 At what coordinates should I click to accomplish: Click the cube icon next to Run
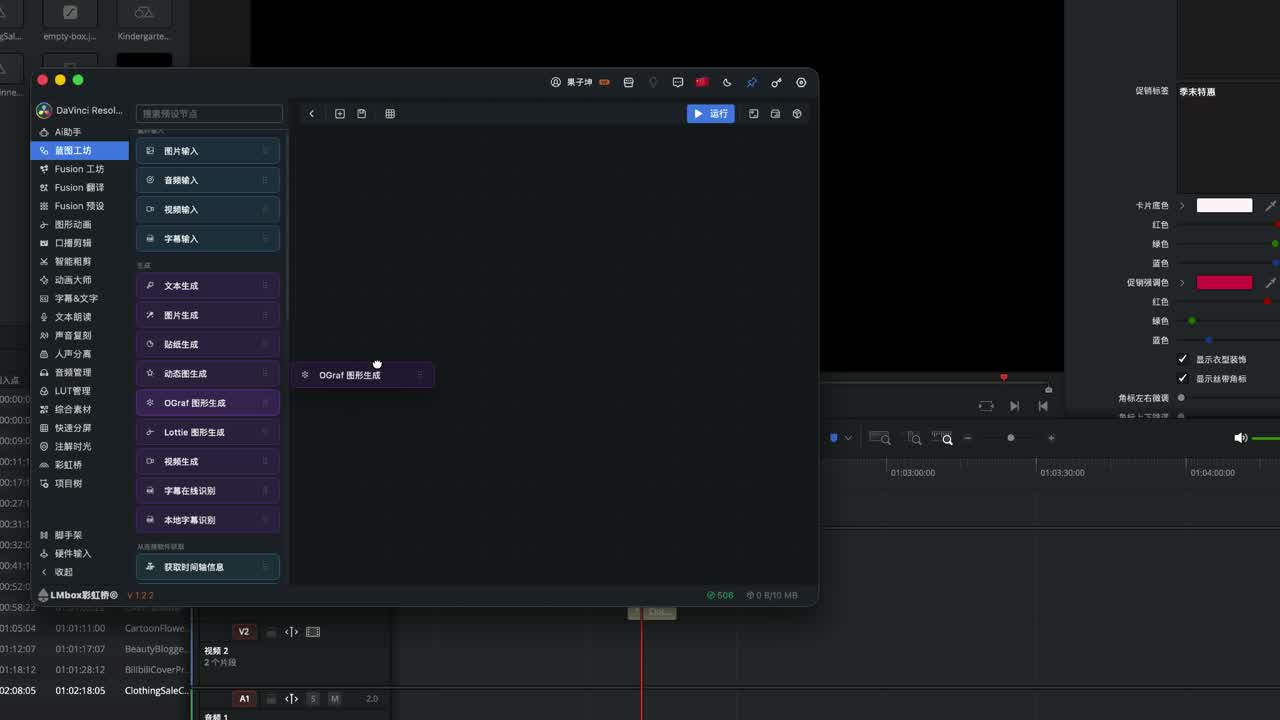click(x=797, y=114)
